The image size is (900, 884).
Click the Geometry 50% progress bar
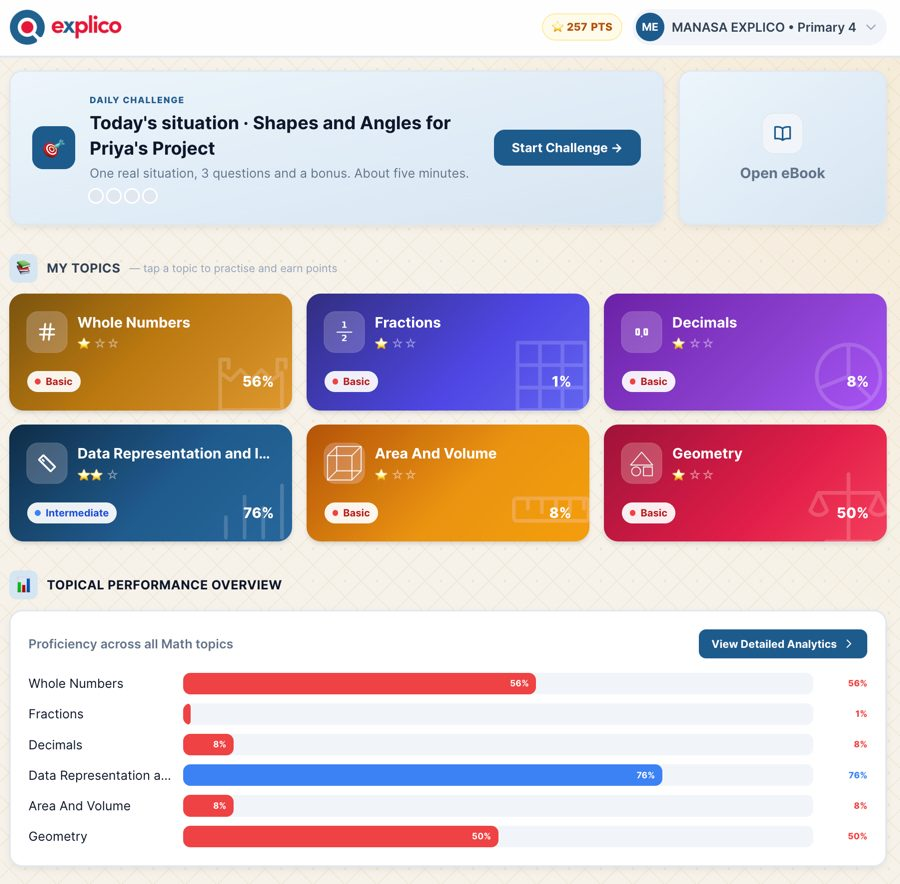click(340, 836)
